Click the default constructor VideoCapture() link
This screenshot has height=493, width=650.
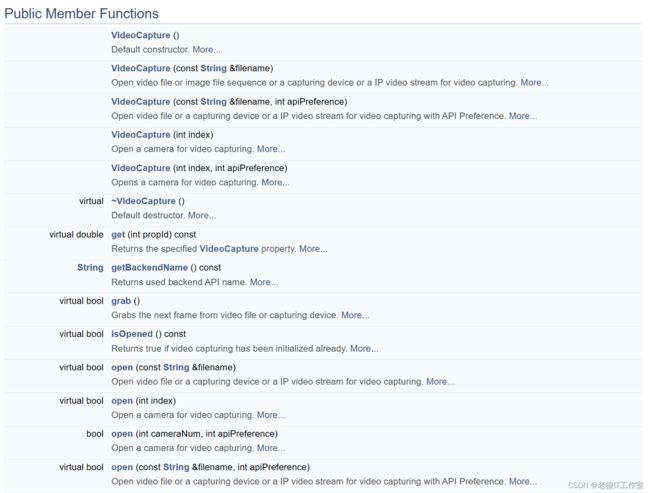tap(140, 35)
